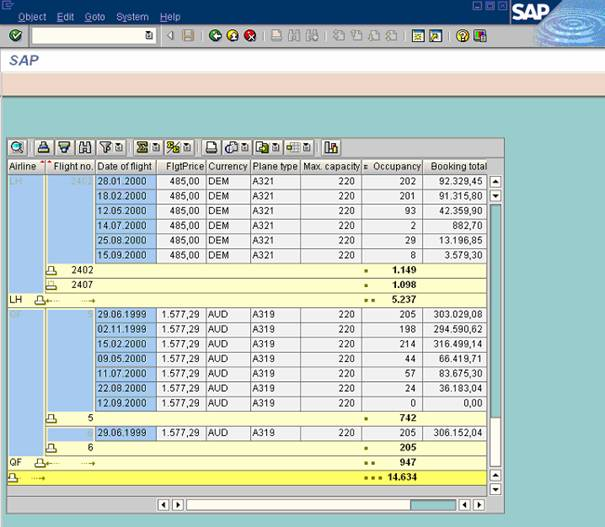The height and width of the screenshot is (527, 605).
Task: Open the command field history dropdown
Action: [x=149, y=36]
